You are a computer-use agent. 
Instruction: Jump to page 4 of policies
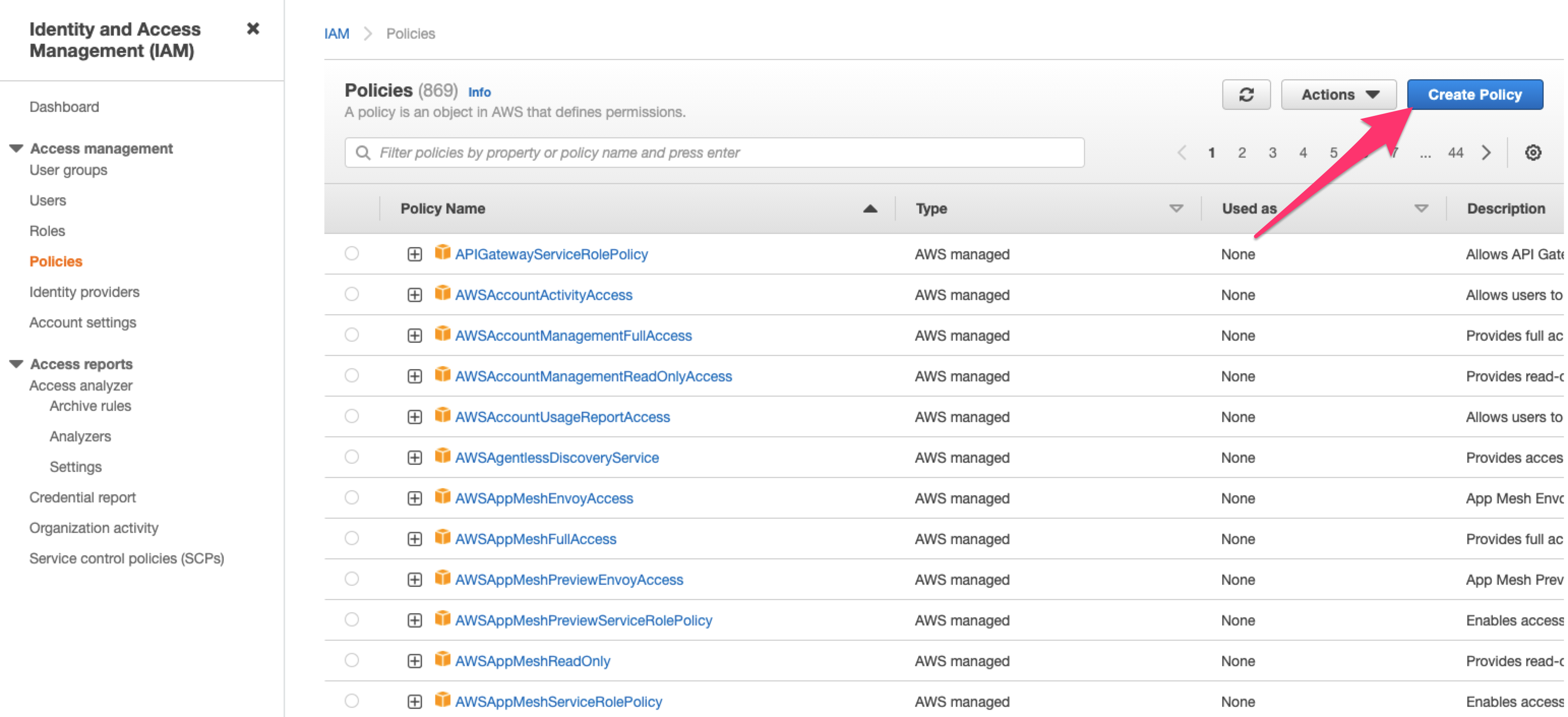pyautogui.click(x=1303, y=153)
